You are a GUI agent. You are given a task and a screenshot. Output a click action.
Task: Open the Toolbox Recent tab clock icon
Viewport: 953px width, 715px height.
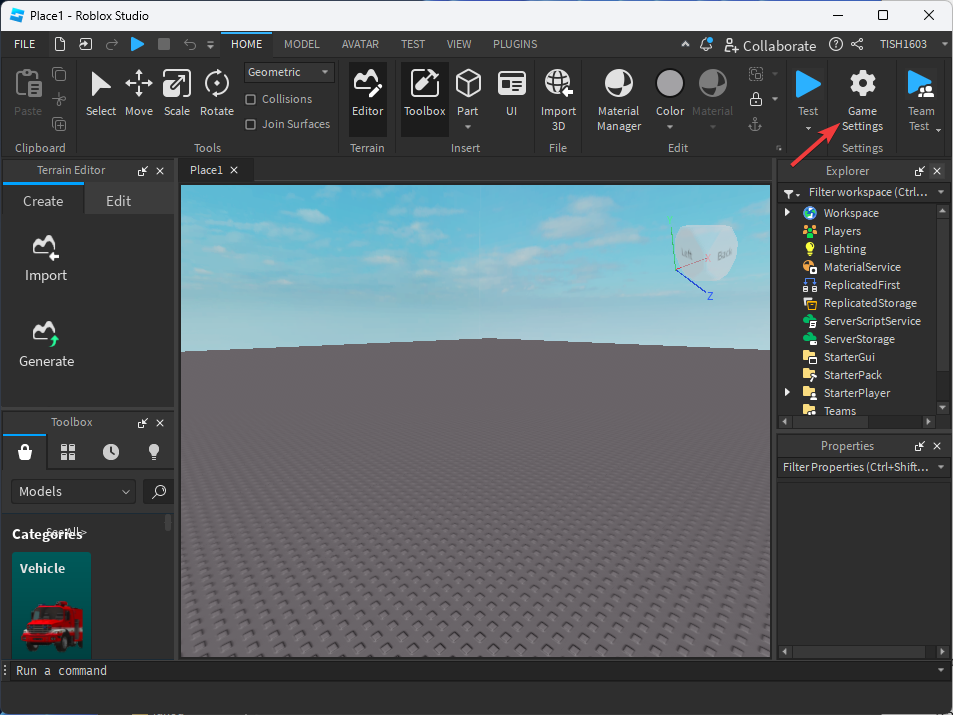click(x=111, y=452)
